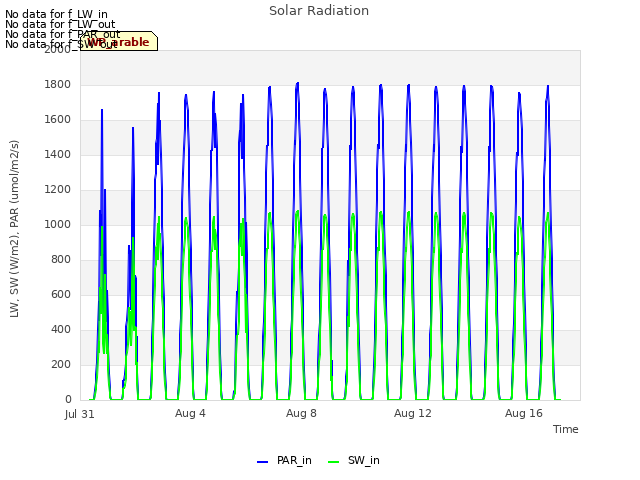This screenshot has width=640, height=480.
Task: Click the Aug 8 axis tick label
Action: pos(301,413)
